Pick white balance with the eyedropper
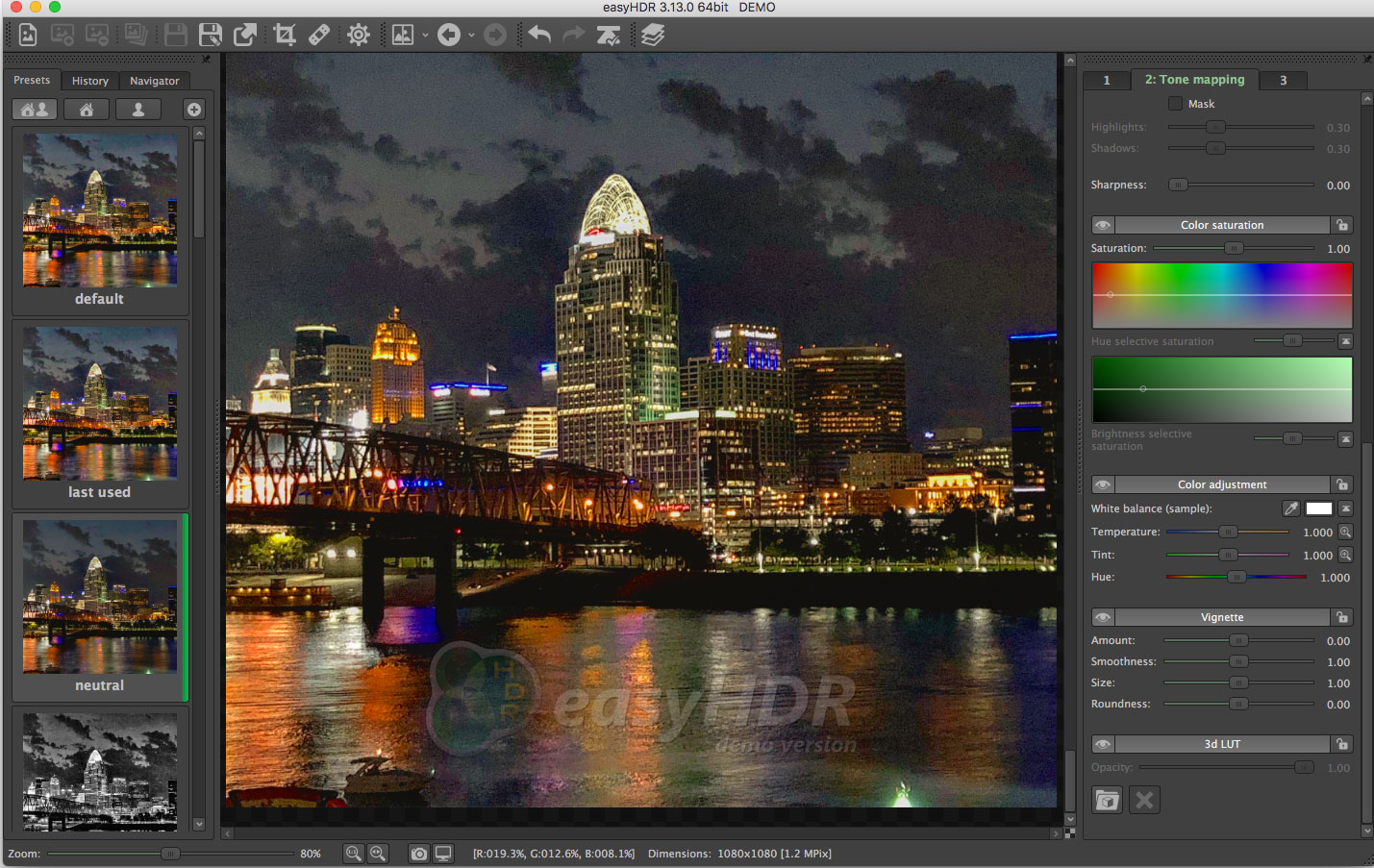Image resolution: width=1374 pixels, height=868 pixels. pos(1291,508)
